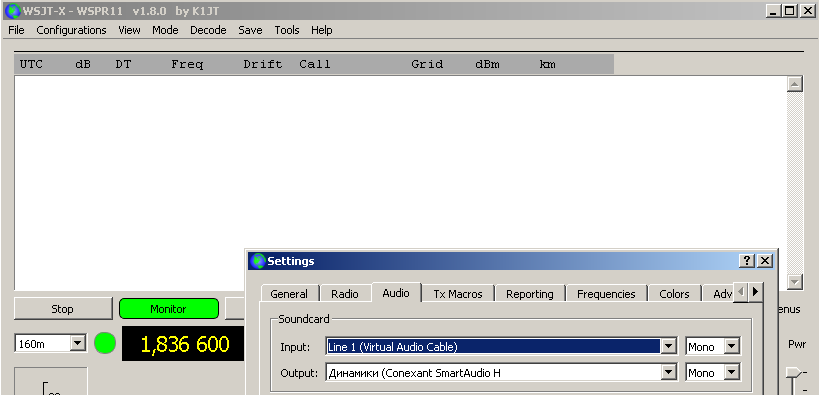Open the Save menu
Image resolution: width=819 pixels, height=395 pixels.
click(x=250, y=30)
